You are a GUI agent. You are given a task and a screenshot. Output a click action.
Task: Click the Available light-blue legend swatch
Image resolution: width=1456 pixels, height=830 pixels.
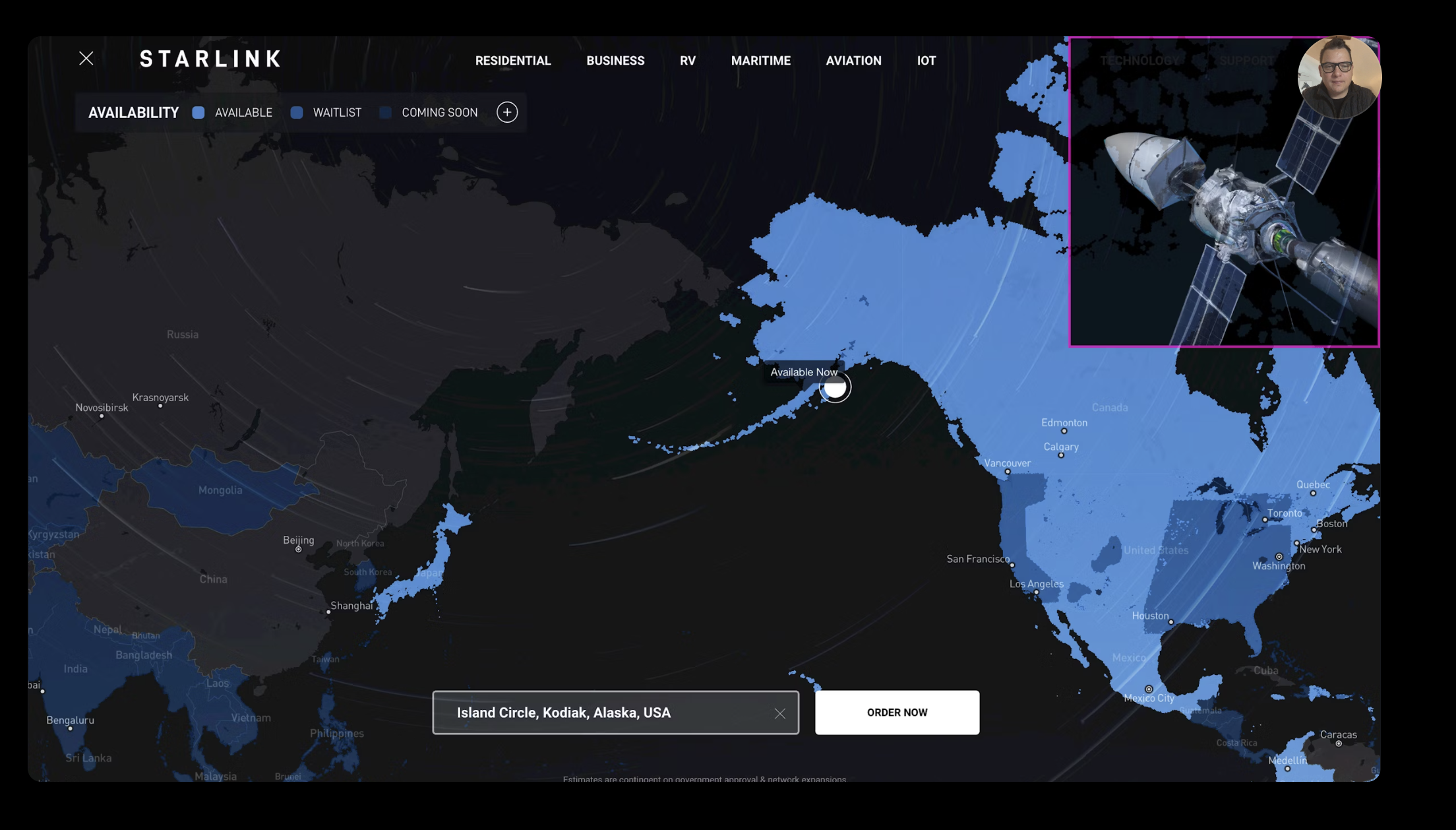198,113
